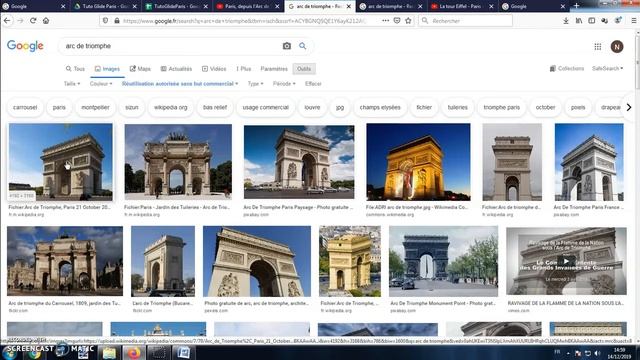Open the browser home page icon
640x360 pixels.
click(x=46, y=20)
